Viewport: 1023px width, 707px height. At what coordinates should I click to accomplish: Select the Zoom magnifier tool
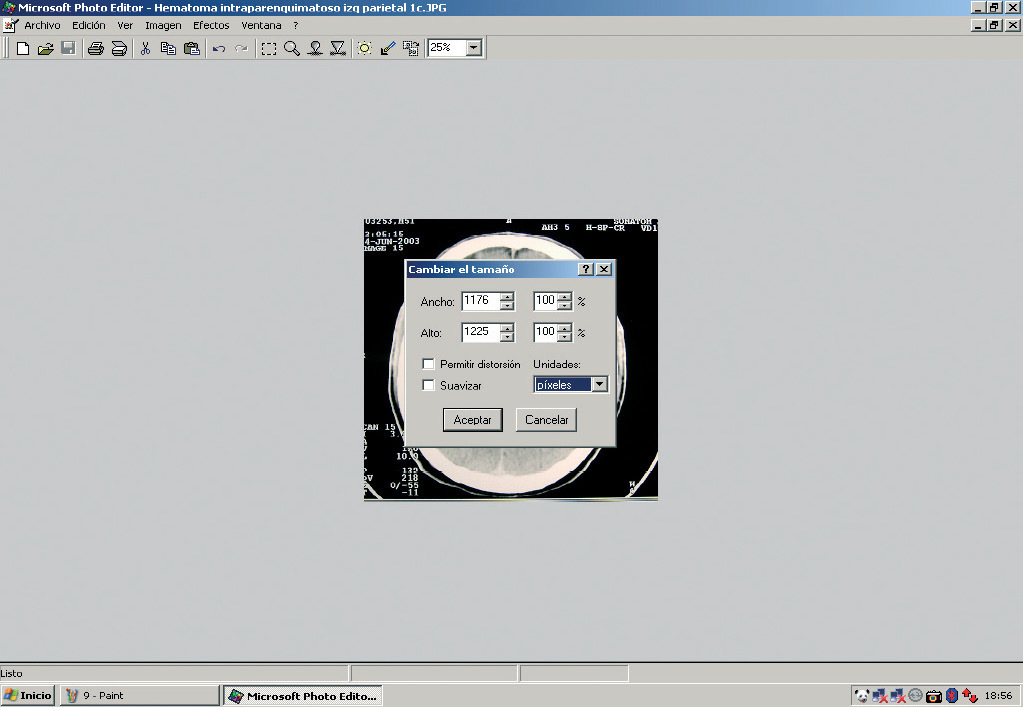[292, 48]
